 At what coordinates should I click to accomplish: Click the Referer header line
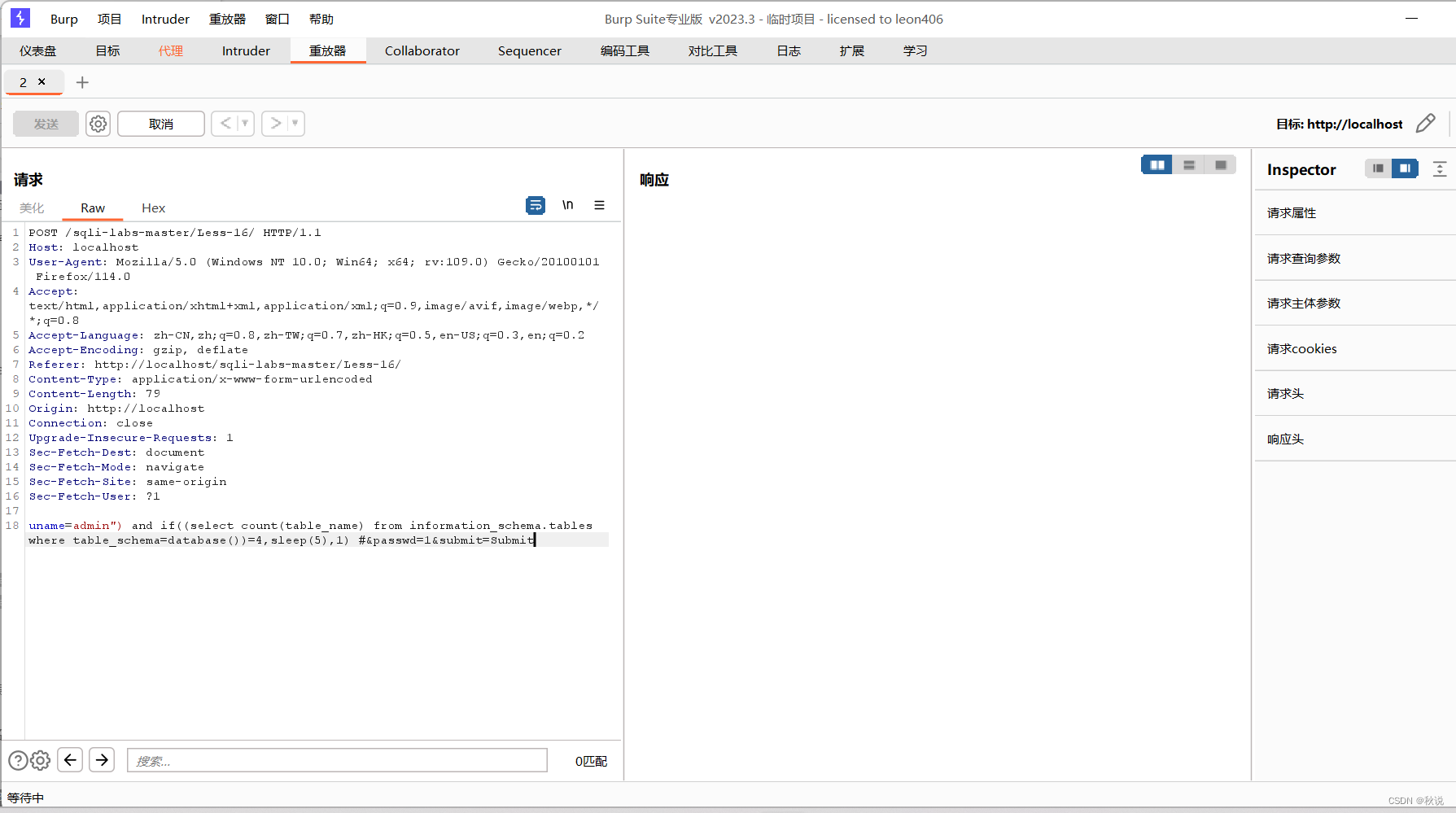point(215,365)
